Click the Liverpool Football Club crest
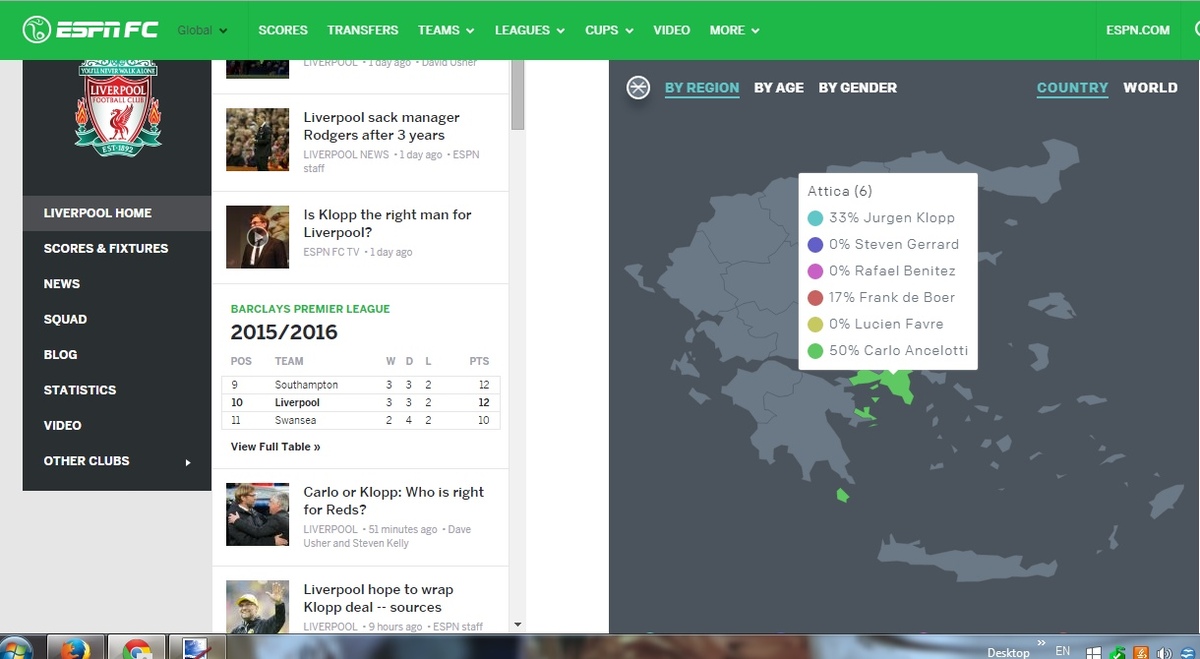Image resolution: width=1200 pixels, height=659 pixels. click(x=118, y=108)
